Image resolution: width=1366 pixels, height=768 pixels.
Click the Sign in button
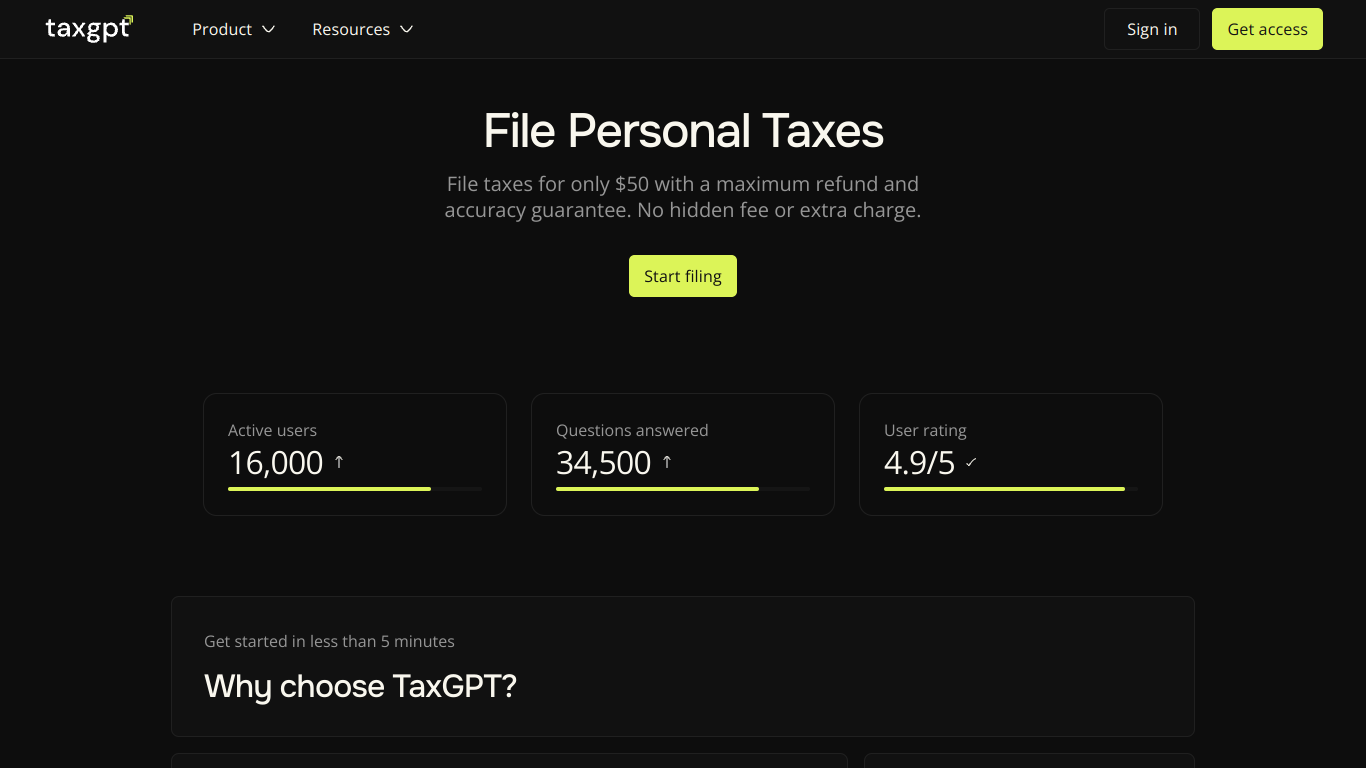click(x=1152, y=29)
